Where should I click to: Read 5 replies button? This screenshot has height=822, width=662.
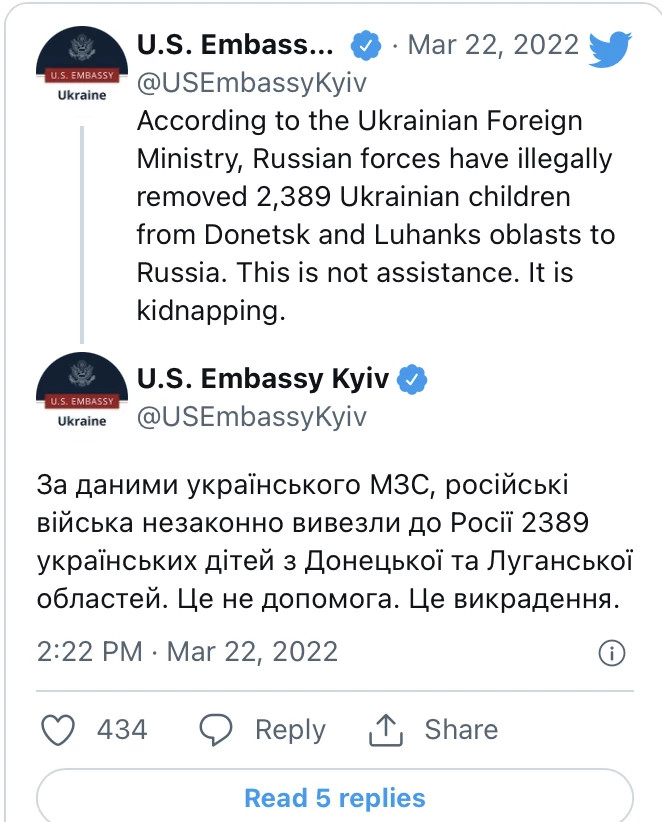tap(335, 796)
